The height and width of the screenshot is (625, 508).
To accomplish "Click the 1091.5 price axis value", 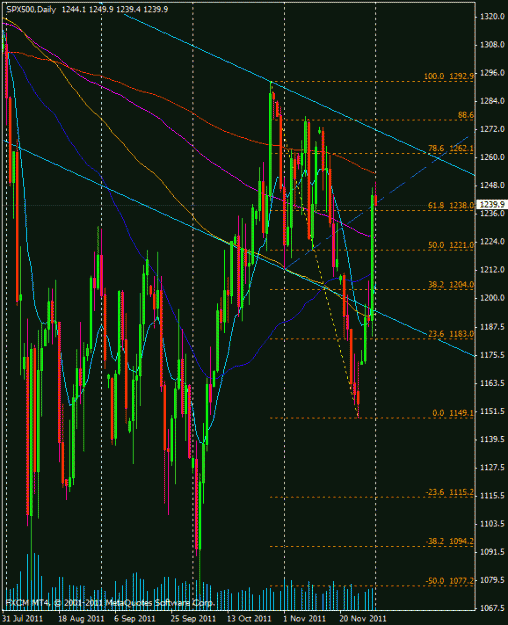I will 493,552.
